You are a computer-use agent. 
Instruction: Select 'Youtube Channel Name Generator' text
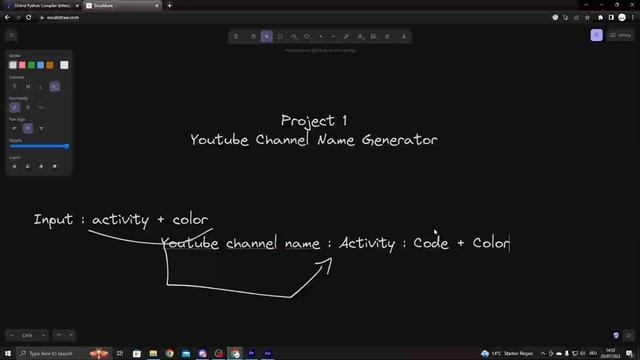[x=314, y=140]
